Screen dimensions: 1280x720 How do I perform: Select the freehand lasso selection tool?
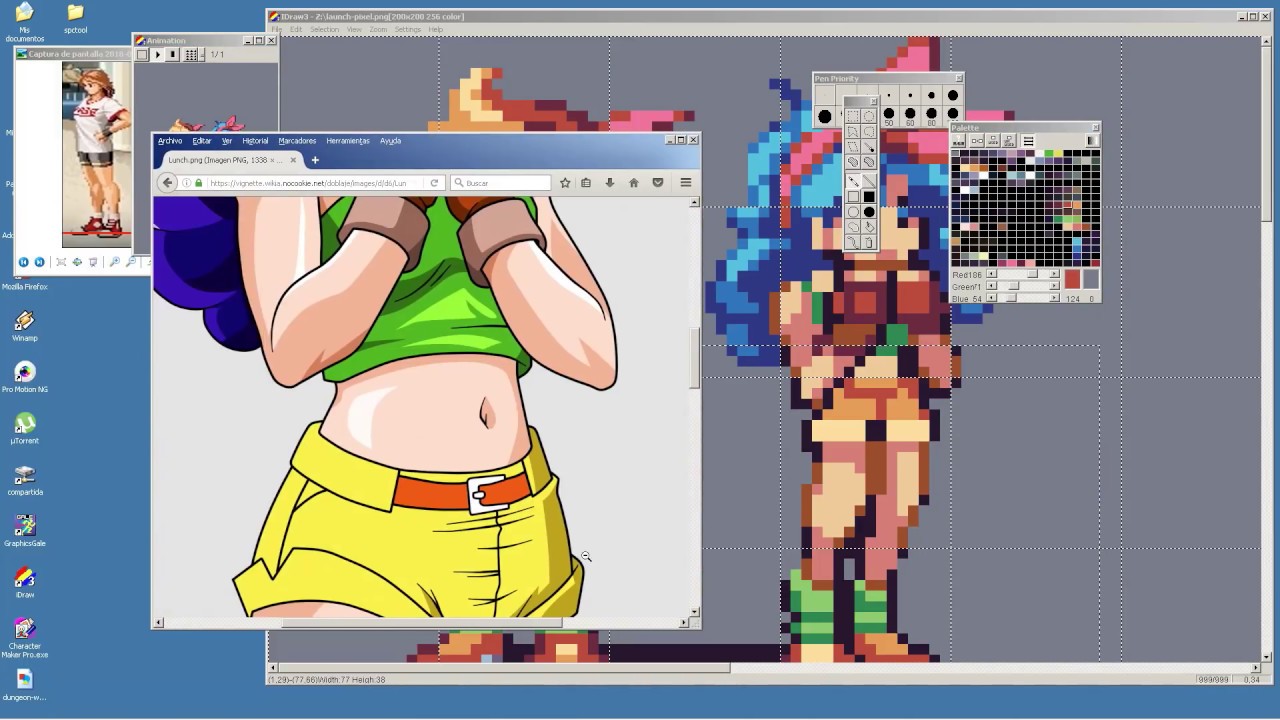click(x=869, y=132)
